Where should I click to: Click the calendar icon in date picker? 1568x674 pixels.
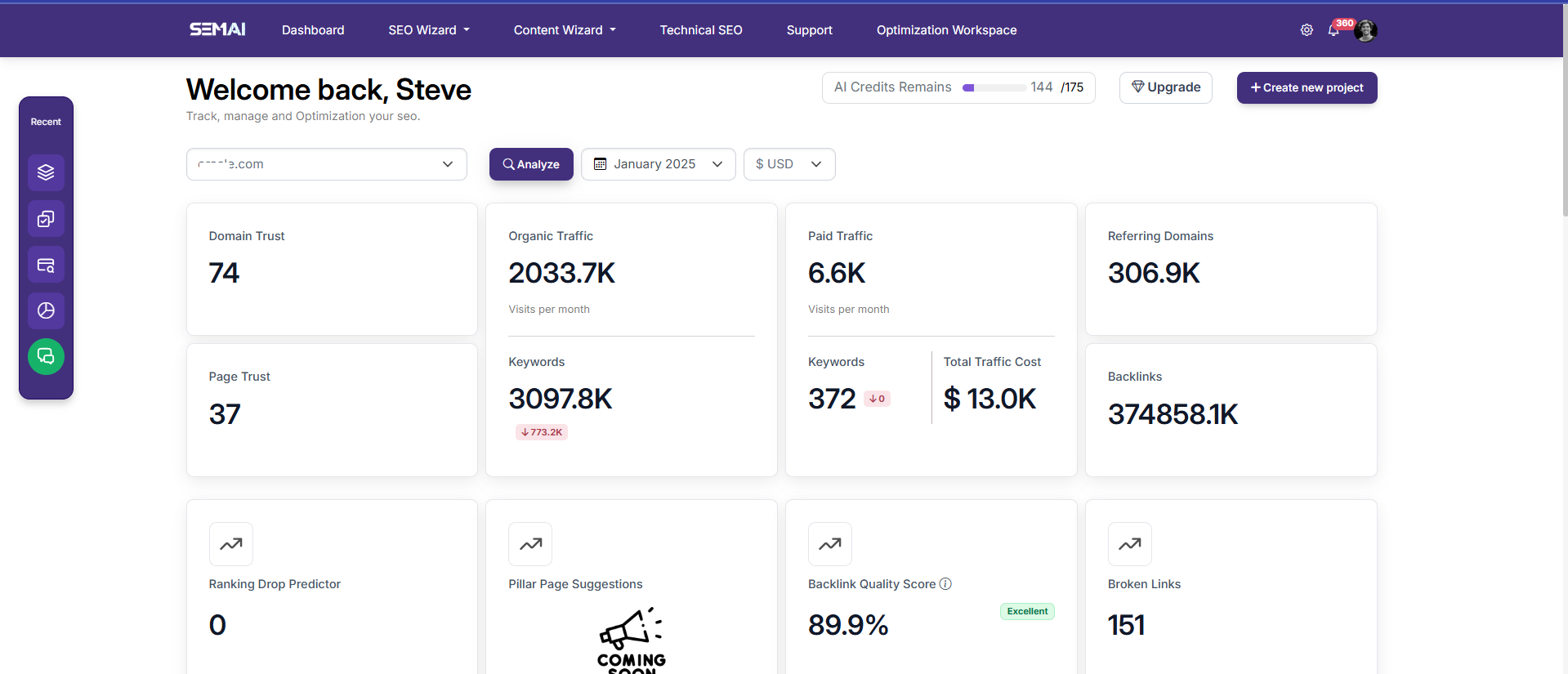point(600,164)
